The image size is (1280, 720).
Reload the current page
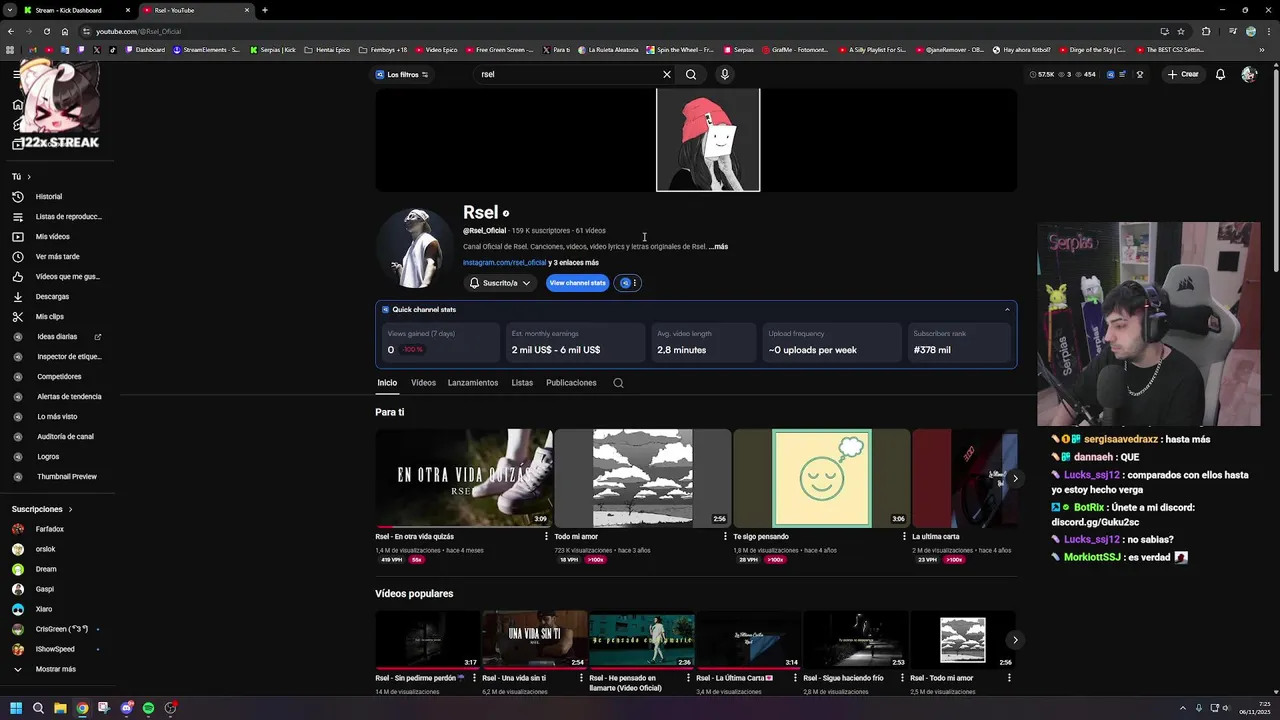tap(46, 31)
